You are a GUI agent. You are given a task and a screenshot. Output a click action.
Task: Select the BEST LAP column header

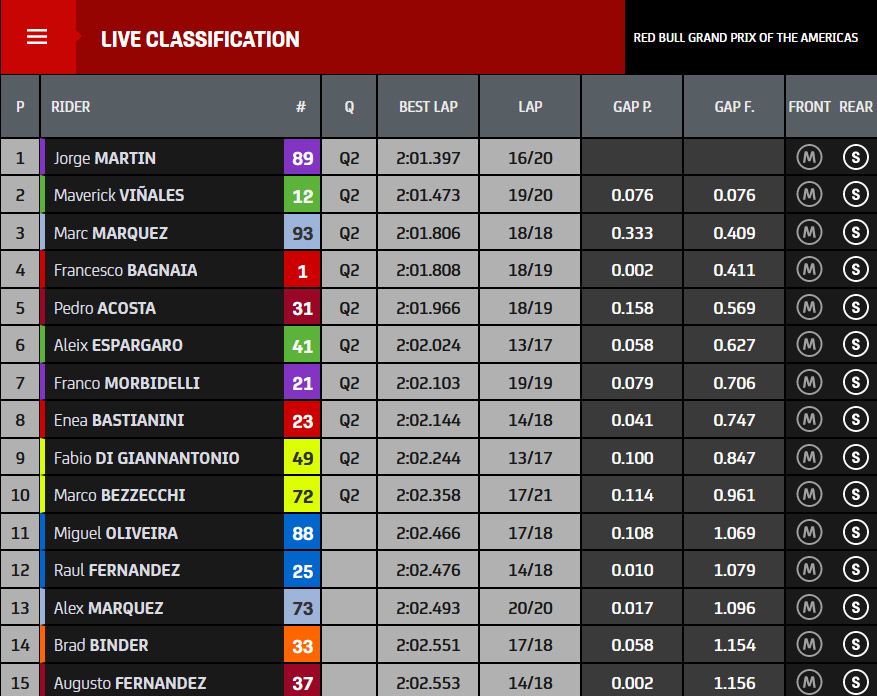(428, 106)
